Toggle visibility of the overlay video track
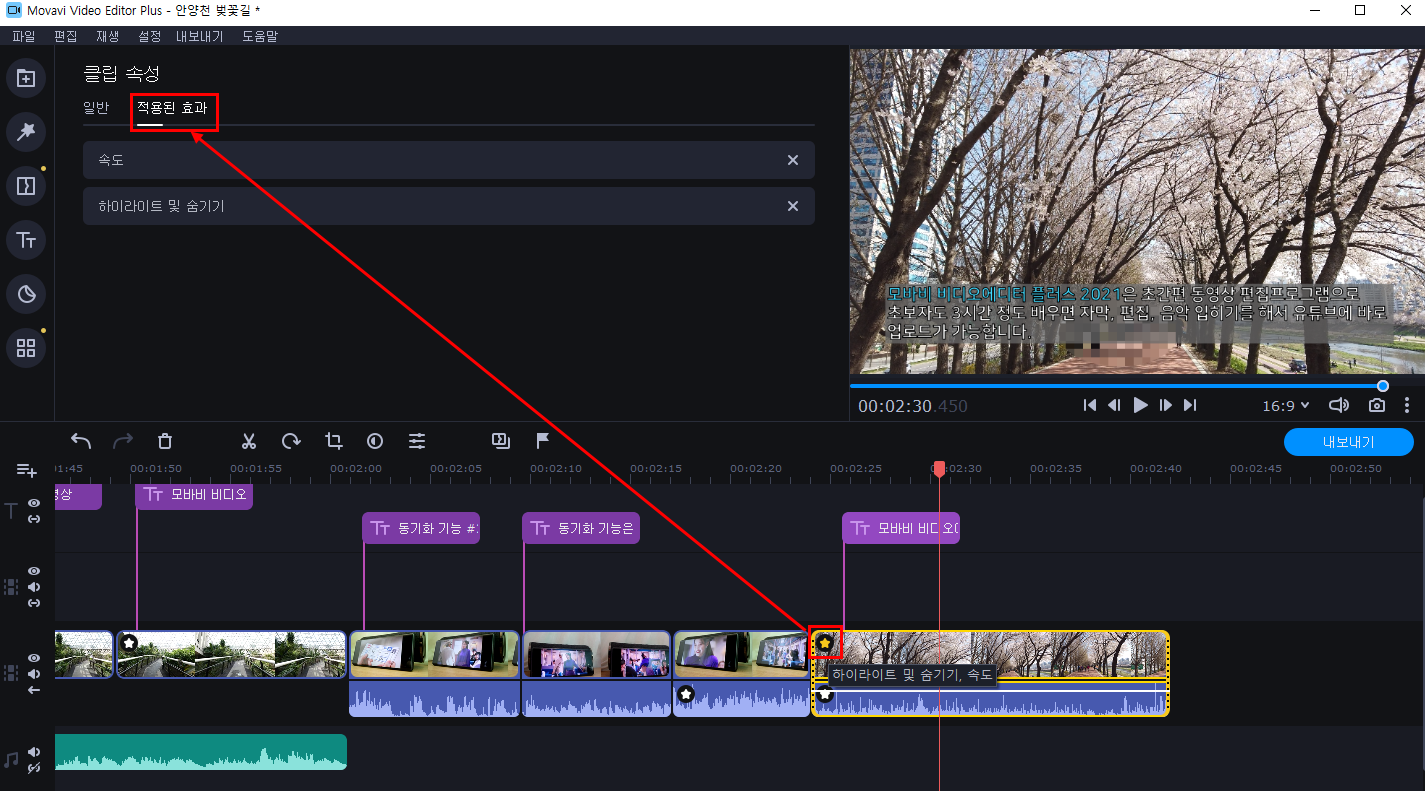The image size is (1425, 791). pyautogui.click(x=34, y=571)
